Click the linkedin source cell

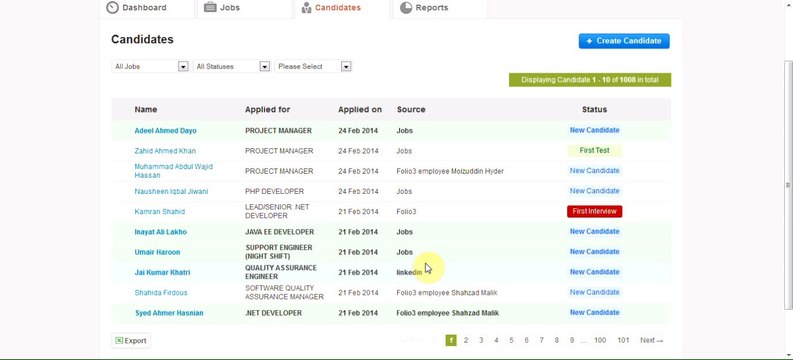point(409,272)
